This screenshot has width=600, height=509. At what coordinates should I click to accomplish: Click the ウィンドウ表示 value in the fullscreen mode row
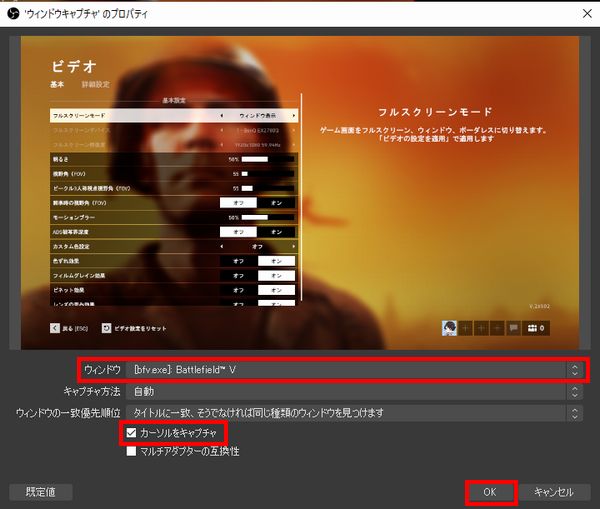click(x=258, y=116)
